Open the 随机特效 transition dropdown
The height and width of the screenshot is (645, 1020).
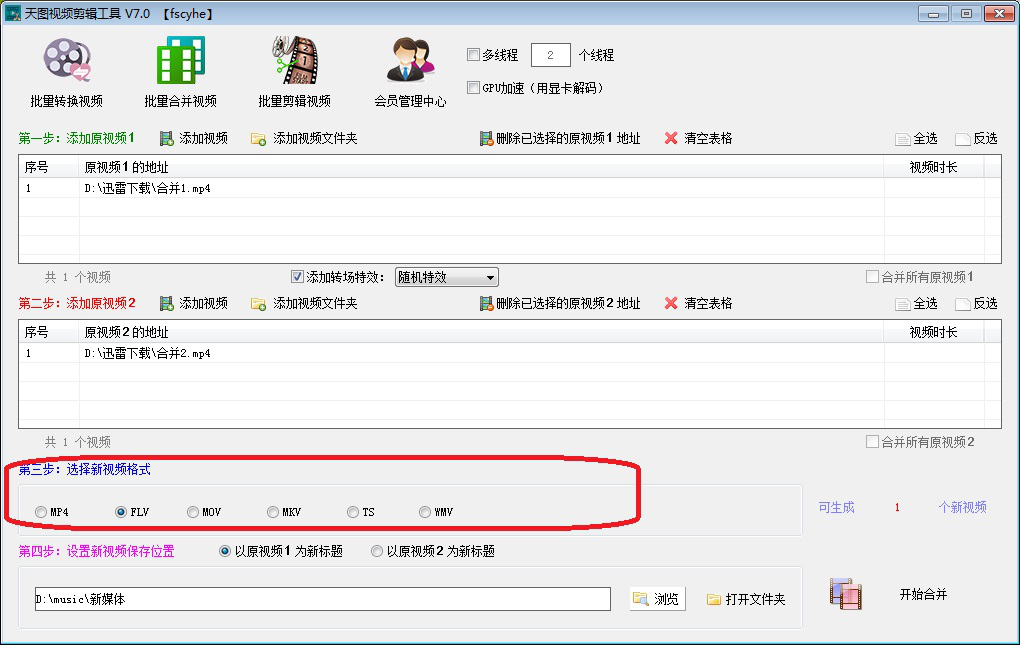[446, 278]
